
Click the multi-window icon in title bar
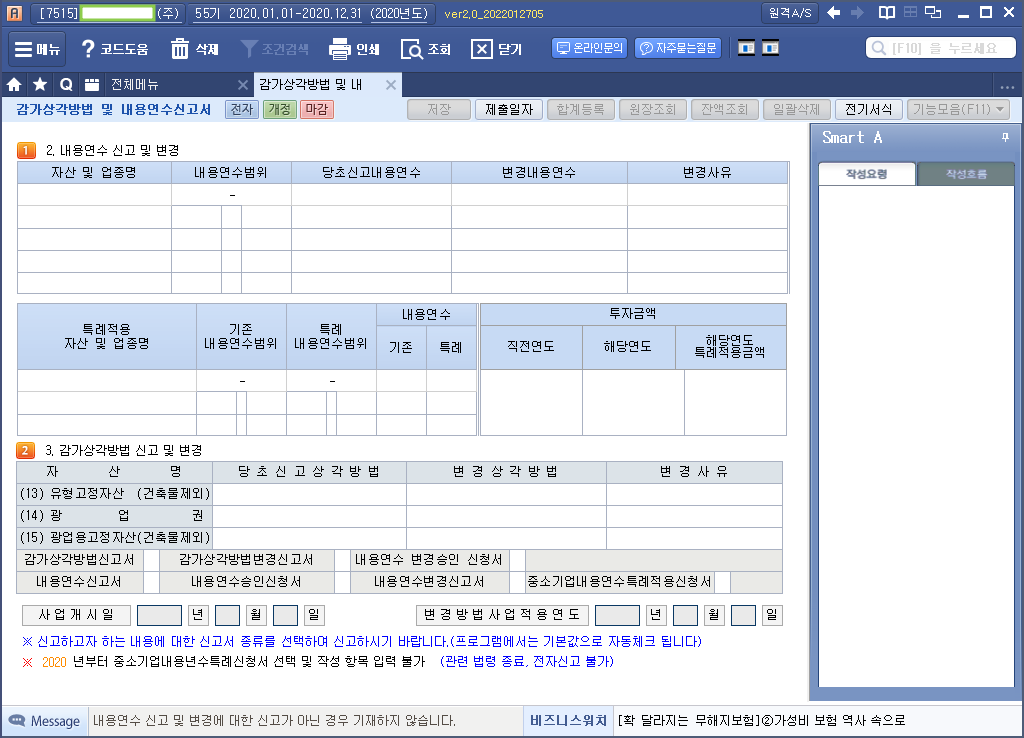coord(934,12)
